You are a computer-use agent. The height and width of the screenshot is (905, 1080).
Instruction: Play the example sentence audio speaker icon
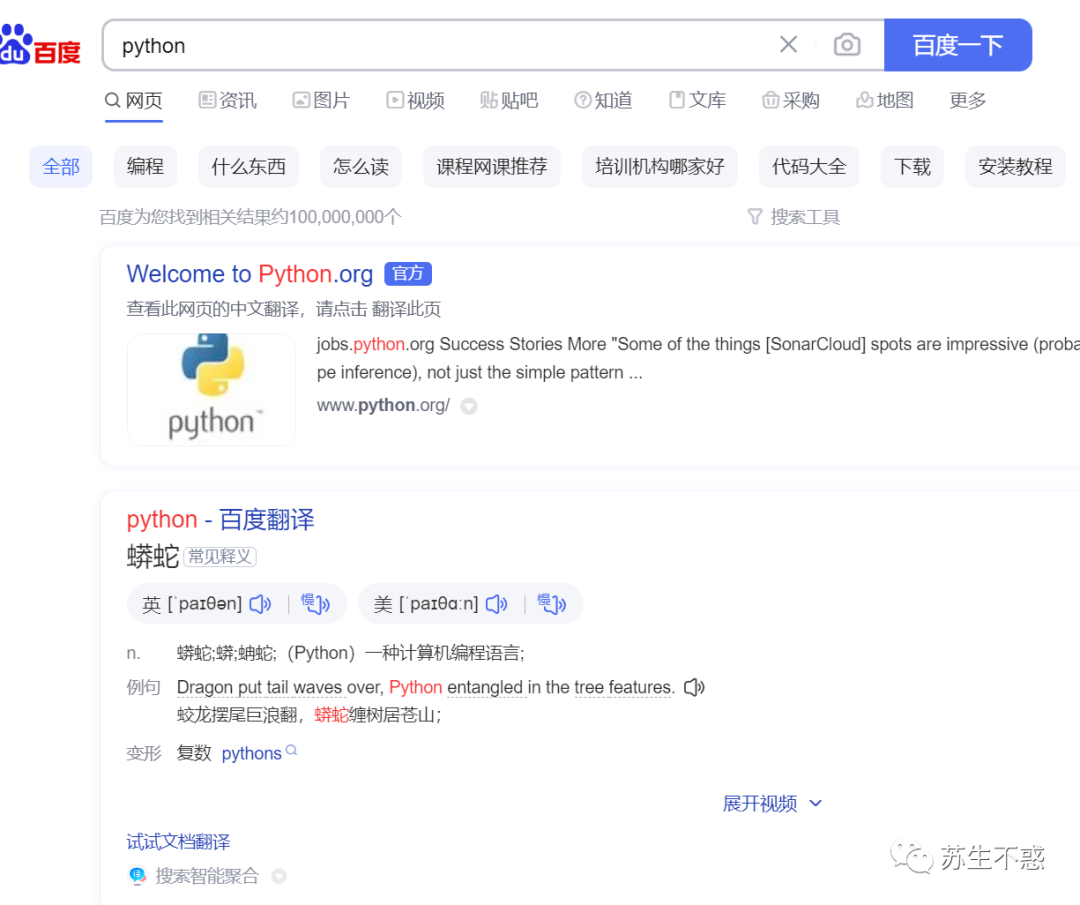(x=694, y=687)
